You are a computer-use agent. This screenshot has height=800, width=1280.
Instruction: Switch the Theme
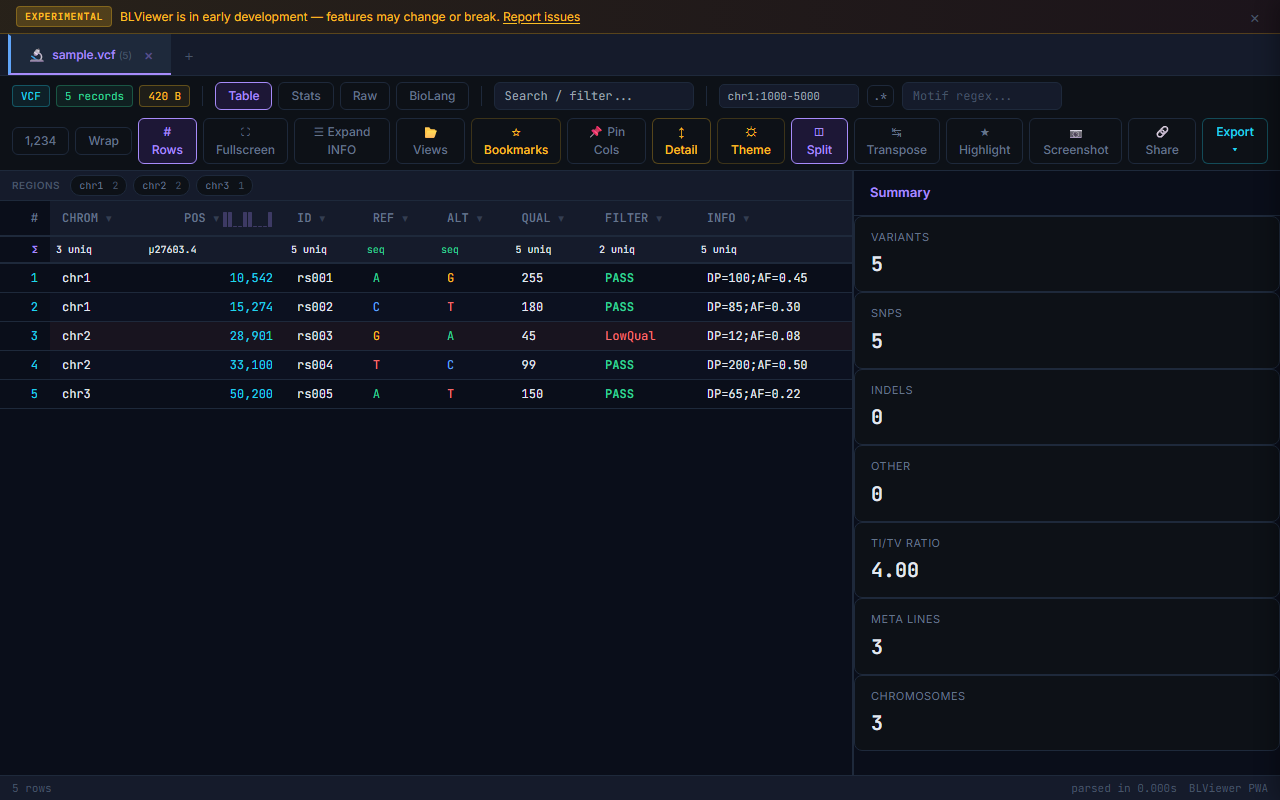tap(750, 140)
